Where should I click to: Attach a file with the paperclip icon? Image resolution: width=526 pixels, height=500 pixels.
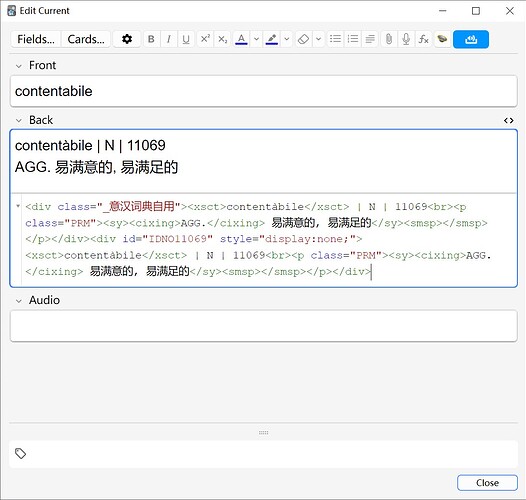click(x=389, y=39)
